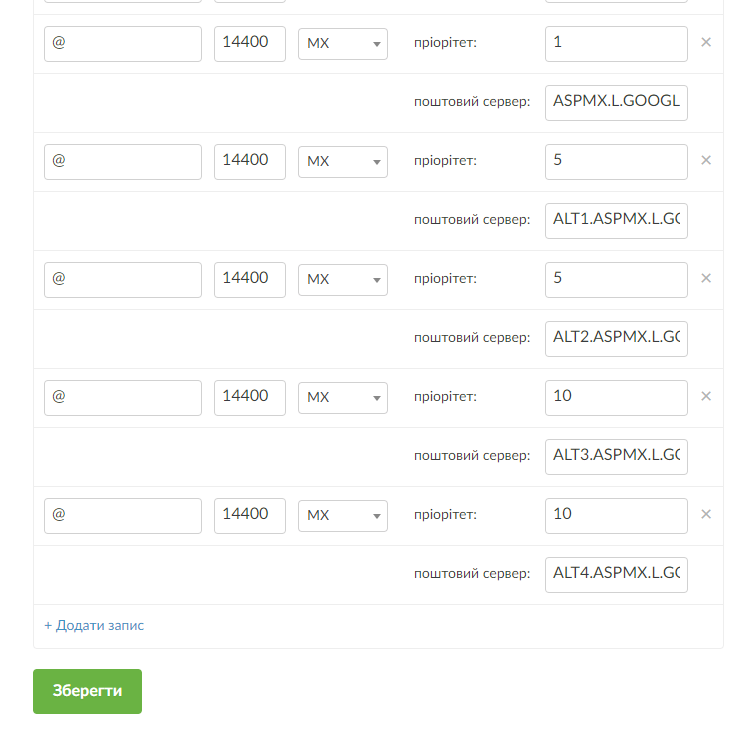Focus the ALT4.ASPMX mail server field

616,574
